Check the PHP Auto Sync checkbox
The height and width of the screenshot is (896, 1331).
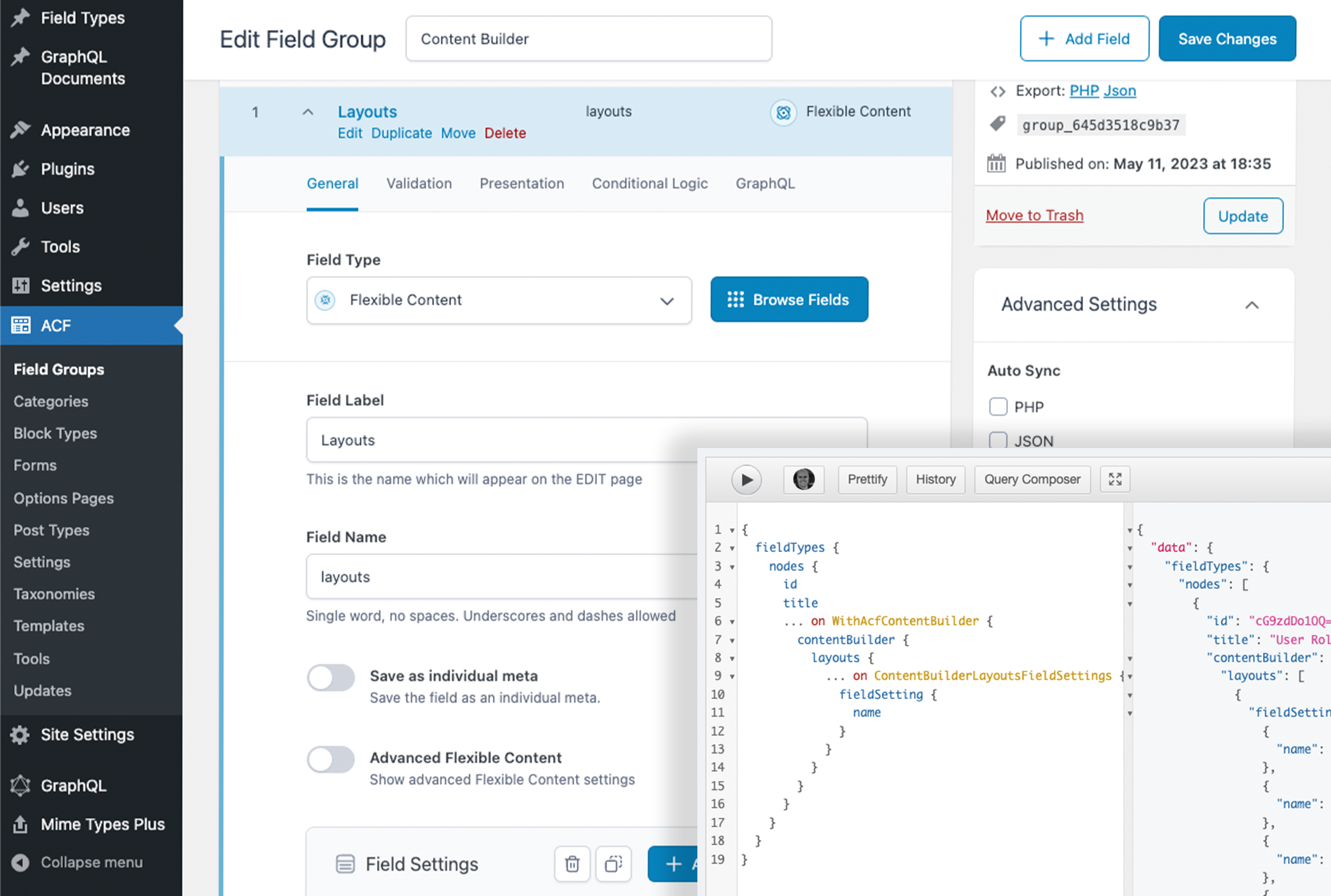998,406
